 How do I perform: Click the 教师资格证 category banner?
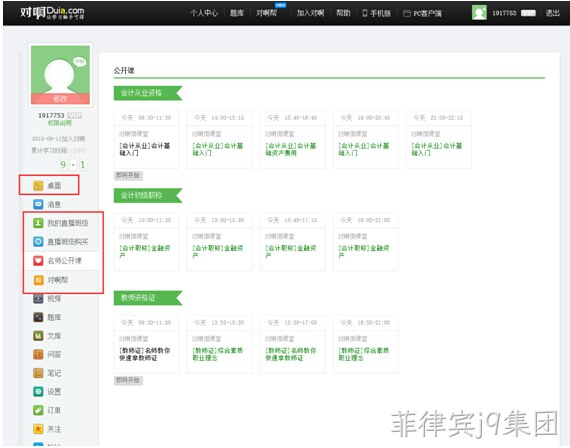click(148, 298)
